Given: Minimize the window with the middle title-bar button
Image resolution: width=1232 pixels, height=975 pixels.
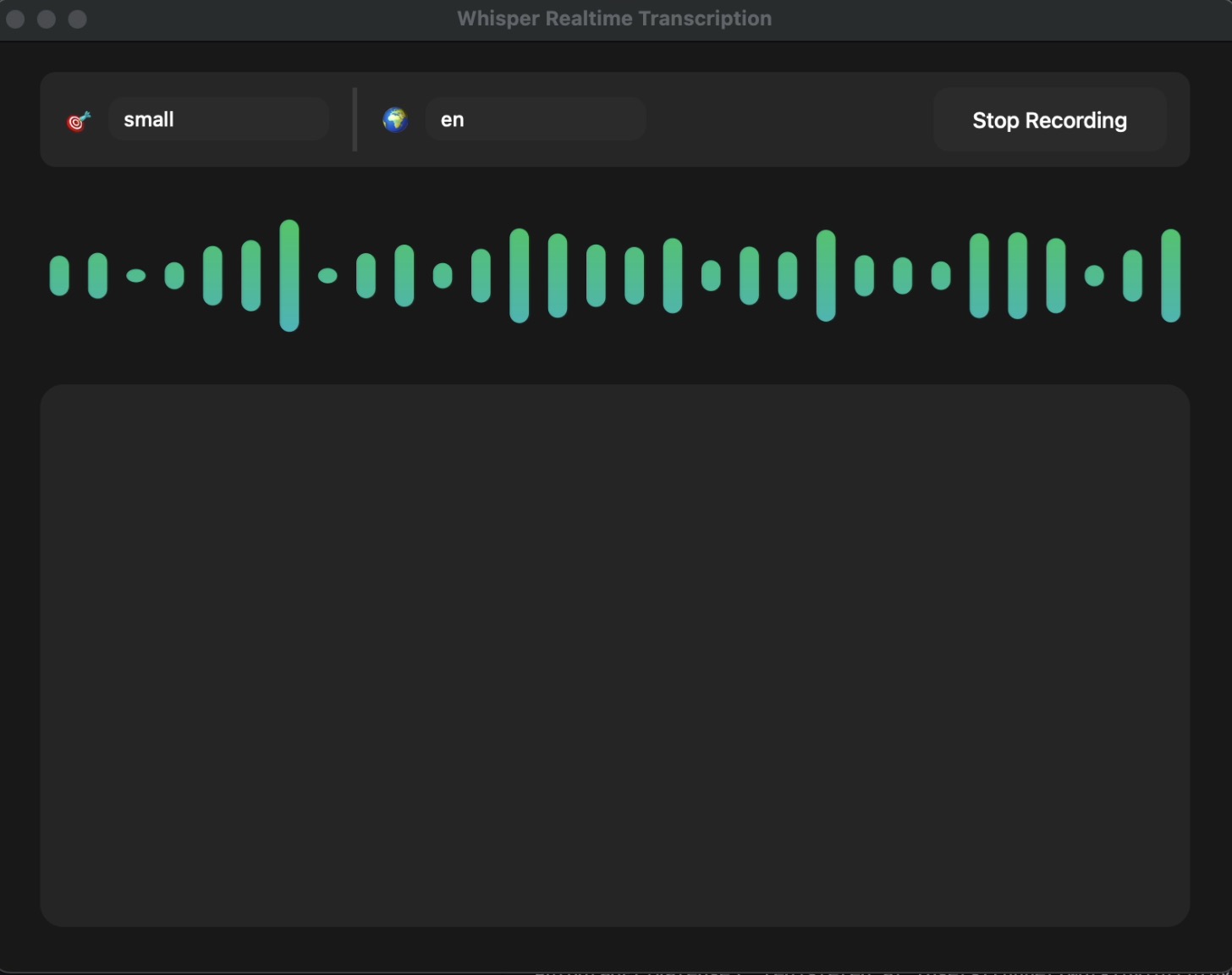Looking at the screenshot, I should tap(47, 19).
